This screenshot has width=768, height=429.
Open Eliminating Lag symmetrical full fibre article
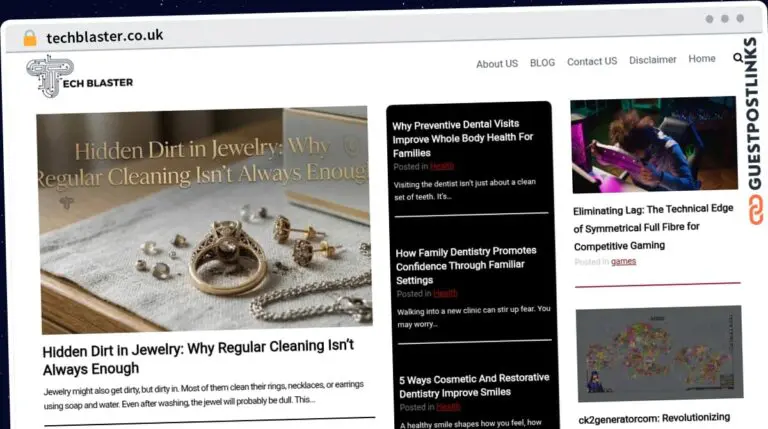653,227
